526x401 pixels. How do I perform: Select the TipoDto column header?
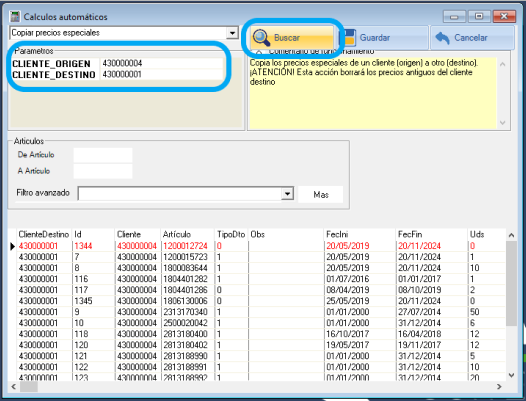(231, 234)
